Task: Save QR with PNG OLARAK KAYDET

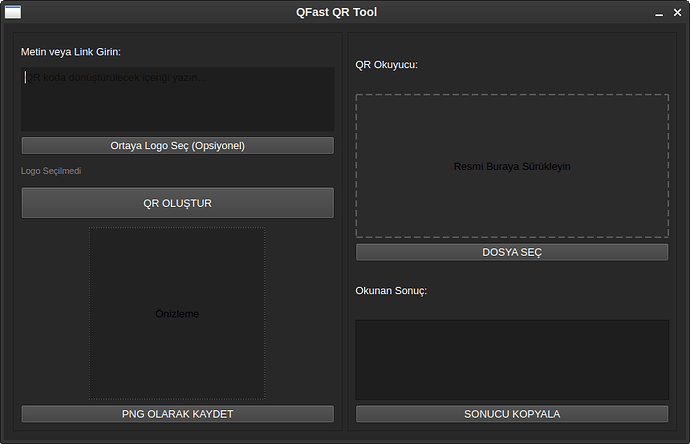Action: pos(177,414)
